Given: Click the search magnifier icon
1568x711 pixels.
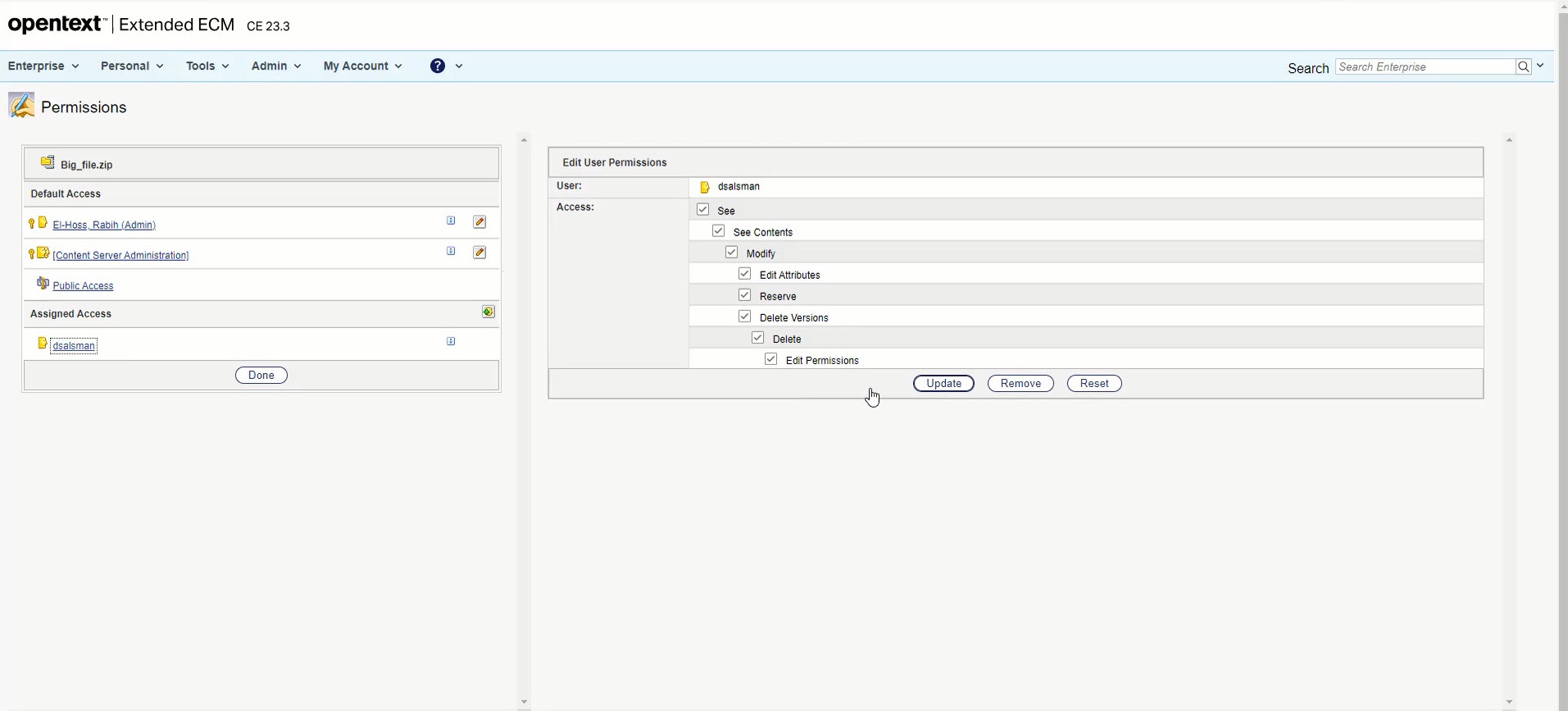Looking at the screenshot, I should (1523, 66).
